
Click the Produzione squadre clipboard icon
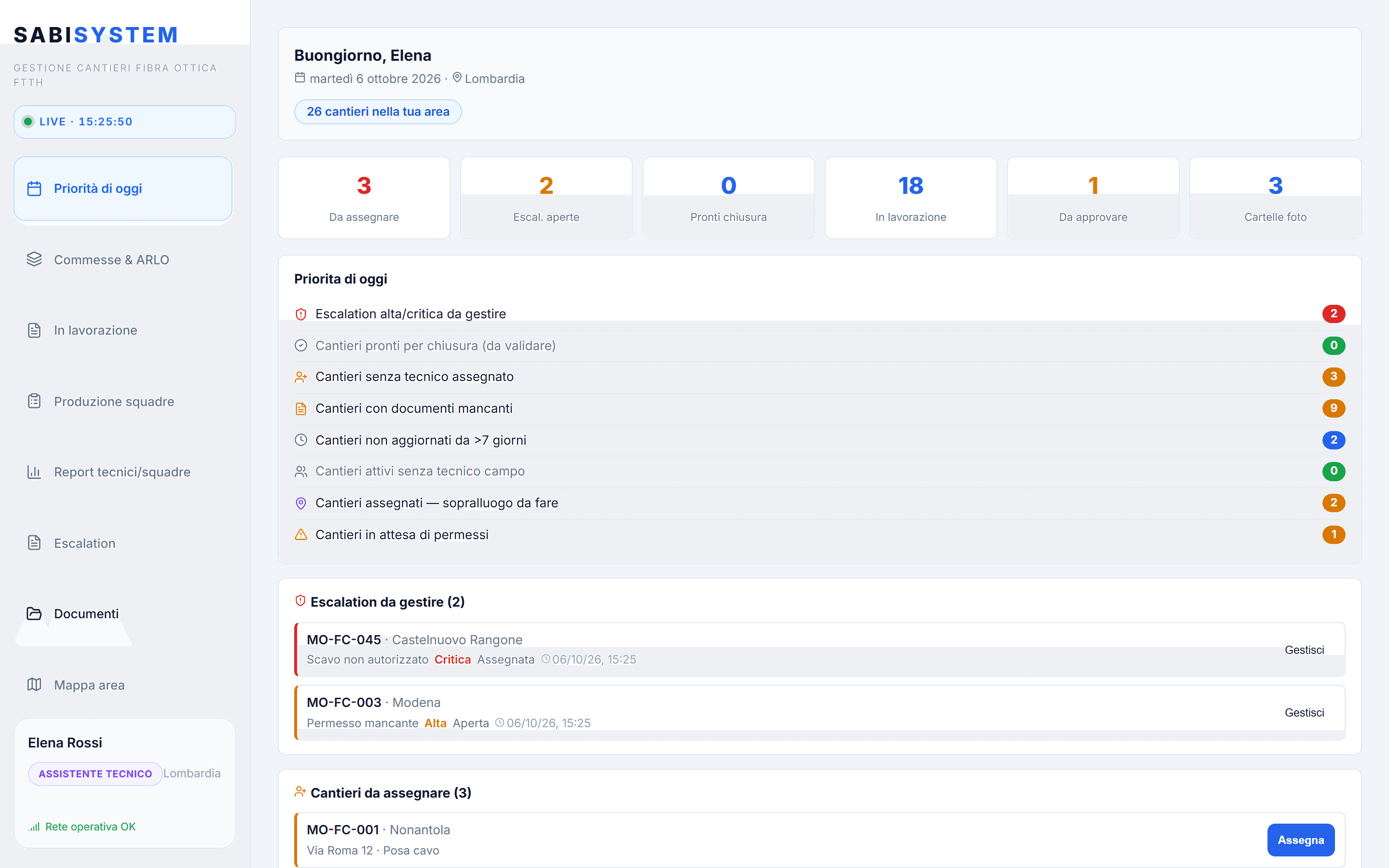click(34, 401)
